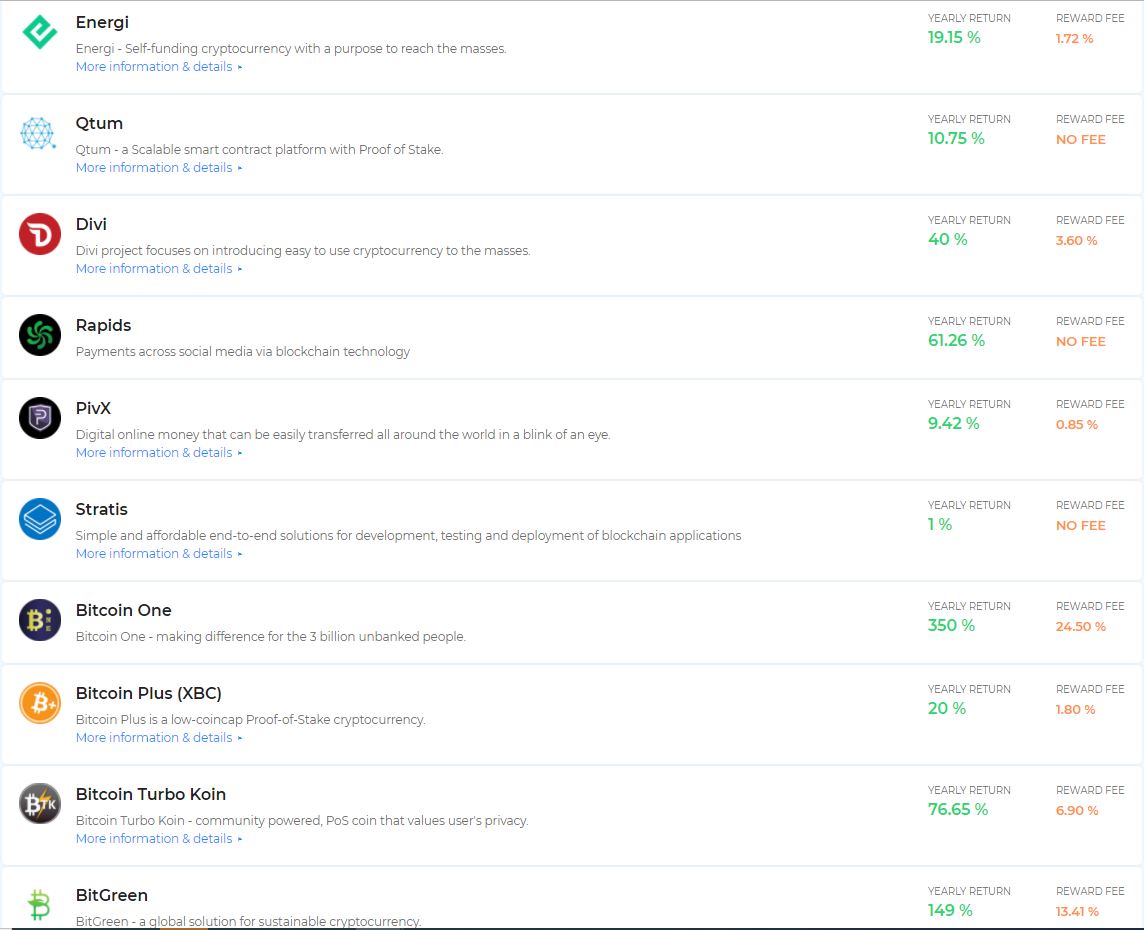Click the PivX coin title
The height and width of the screenshot is (930, 1144).
point(93,408)
